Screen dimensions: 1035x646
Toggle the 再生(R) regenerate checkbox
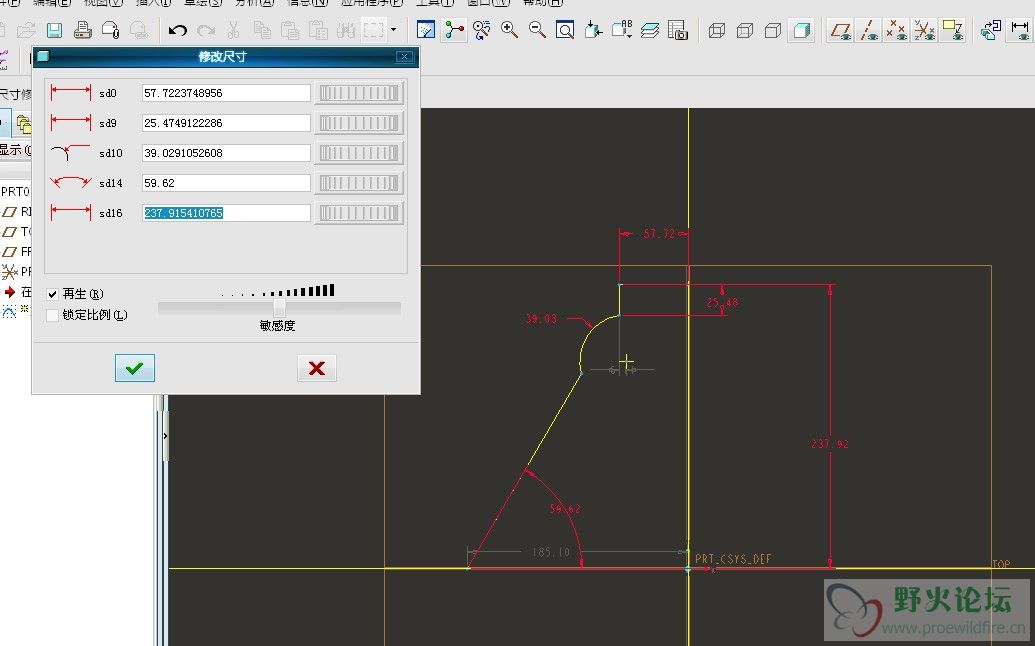point(52,294)
